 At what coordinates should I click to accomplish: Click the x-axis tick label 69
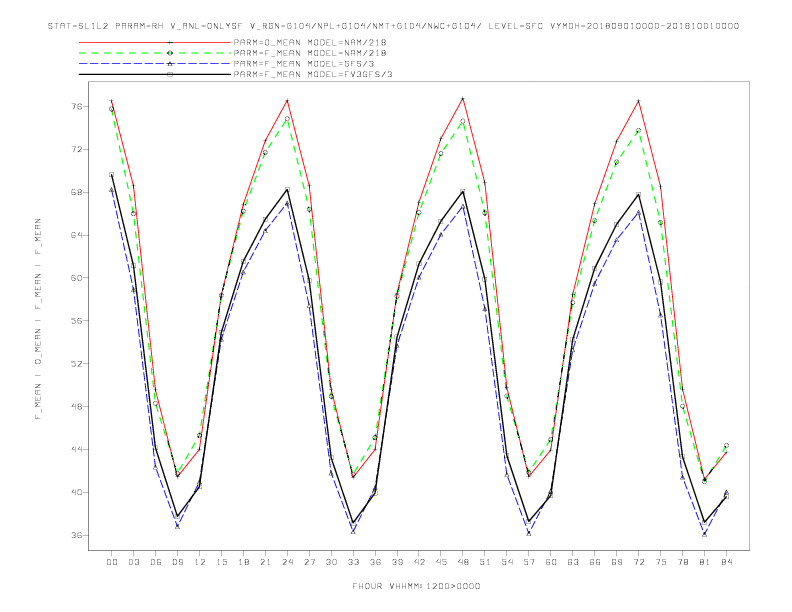[617, 562]
